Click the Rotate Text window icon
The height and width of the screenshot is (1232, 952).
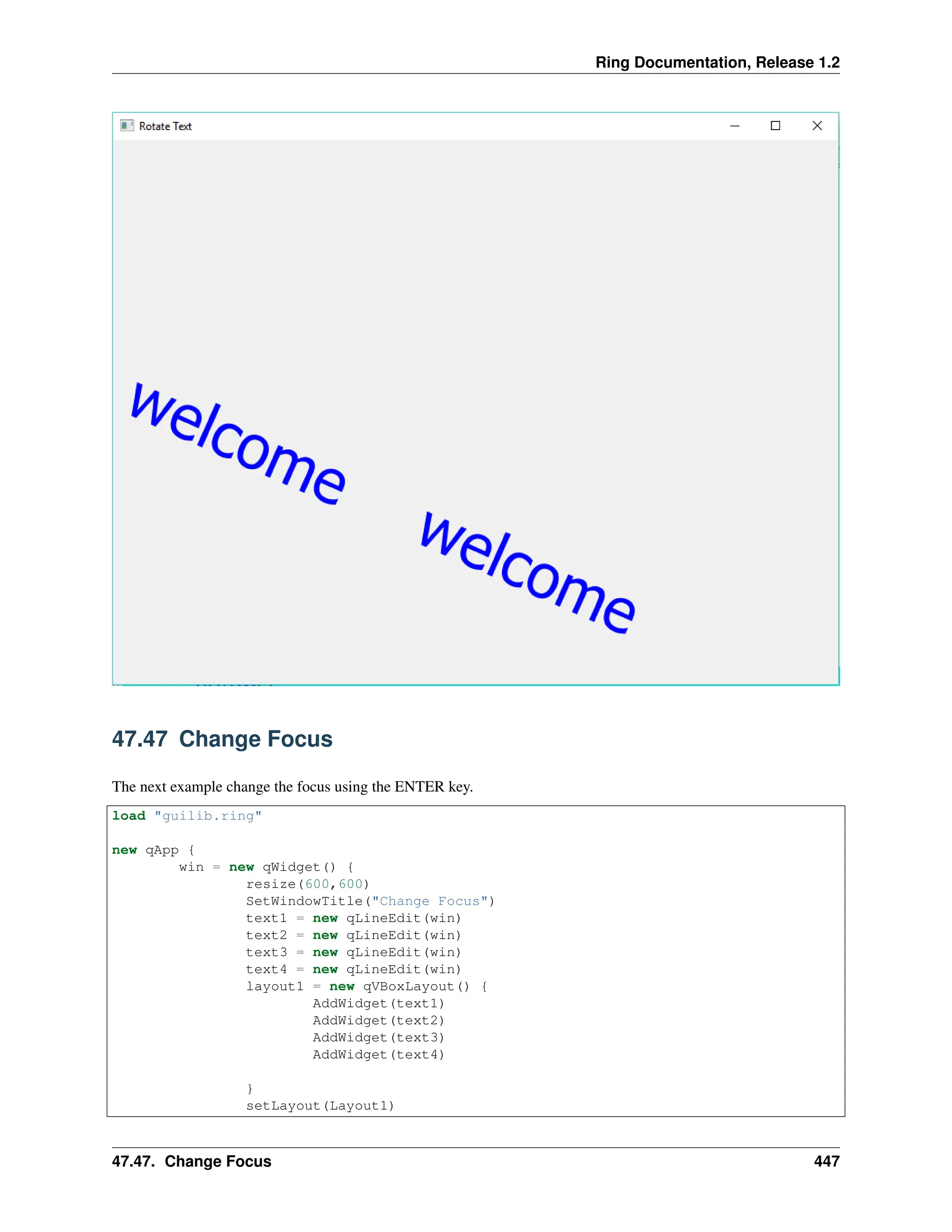point(127,125)
